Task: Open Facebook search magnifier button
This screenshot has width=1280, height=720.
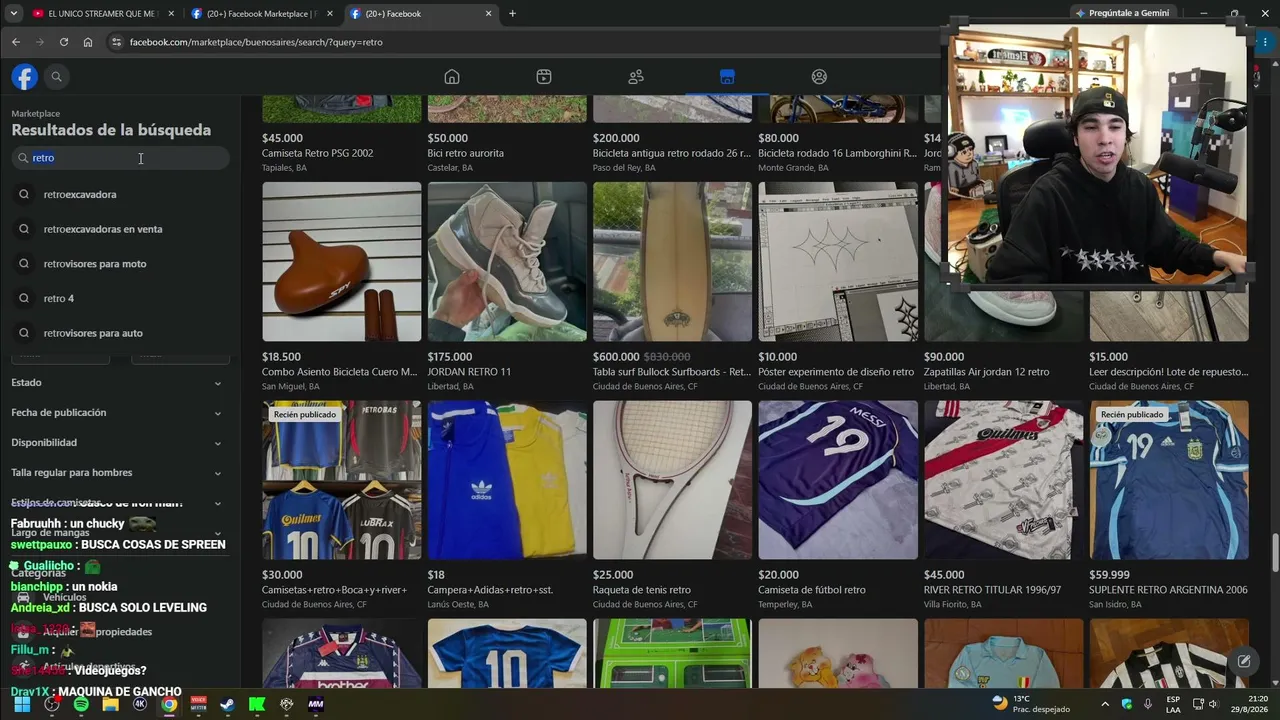Action: pos(57,77)
